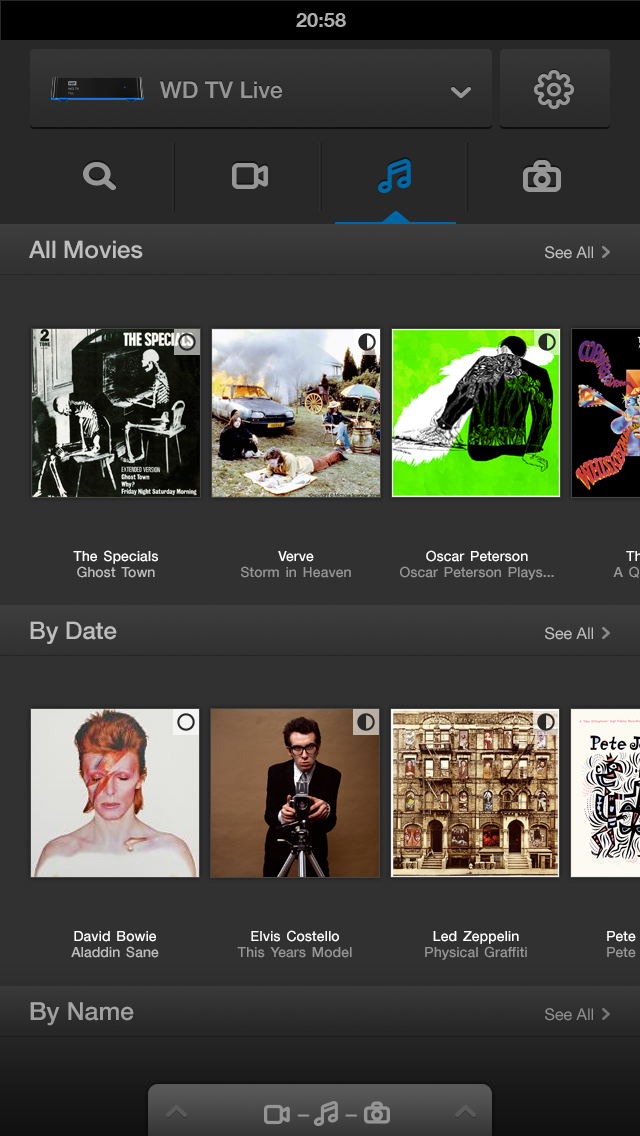Viewport: 640px width, 1136px height.
Task: Open the By Name section header
Action: point(80,1012)
